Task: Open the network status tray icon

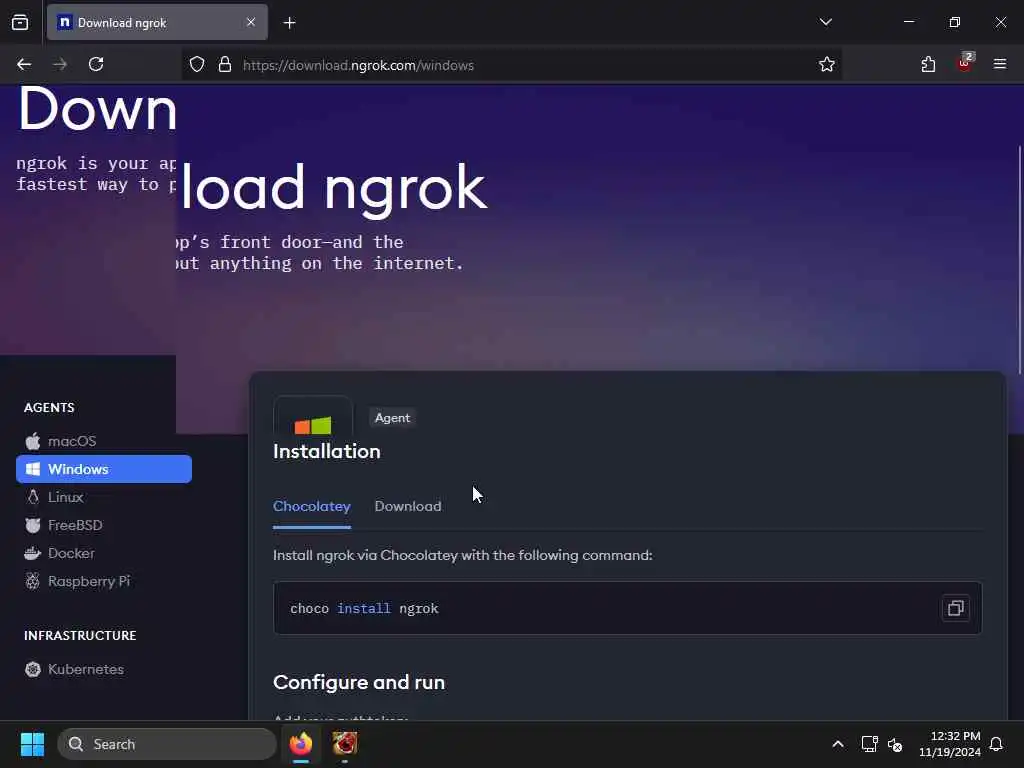Action: (869, 744)
